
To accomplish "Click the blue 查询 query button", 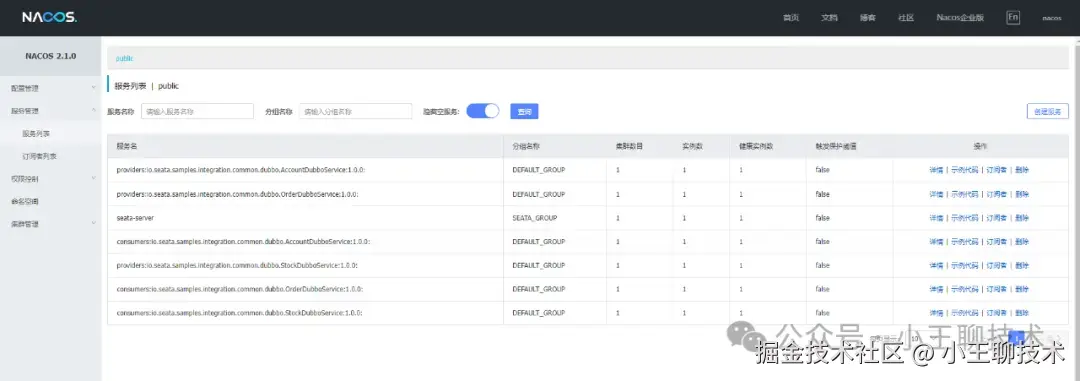I will click(x=524, y=111).
